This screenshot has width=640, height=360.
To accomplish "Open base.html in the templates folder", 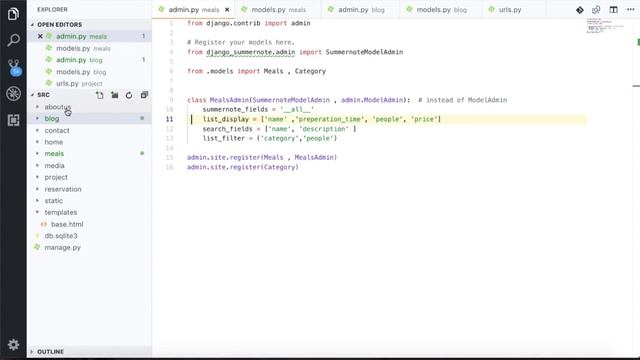I will (x=67, y=224).
